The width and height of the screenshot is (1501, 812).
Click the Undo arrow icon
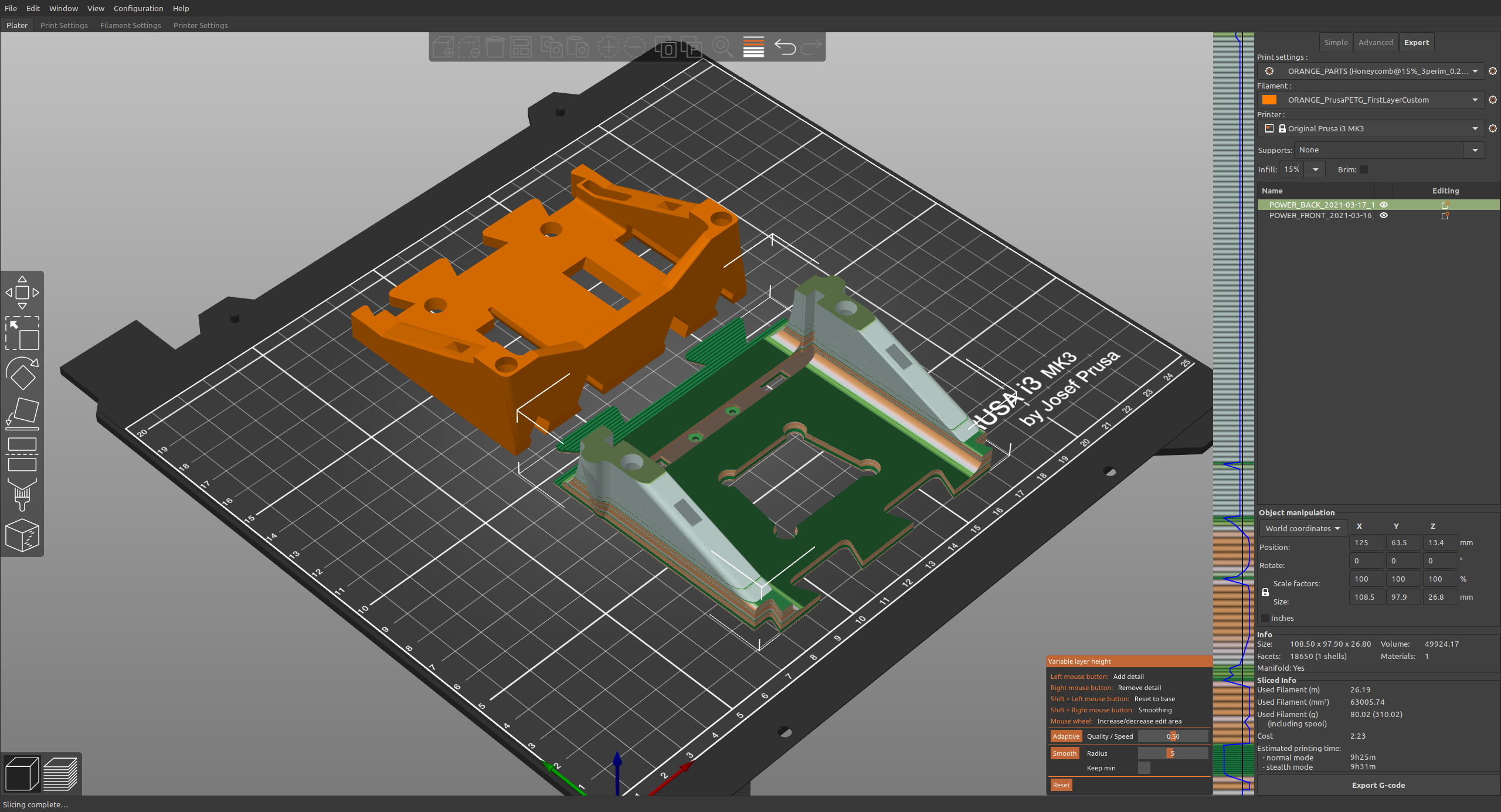[785, 47]
